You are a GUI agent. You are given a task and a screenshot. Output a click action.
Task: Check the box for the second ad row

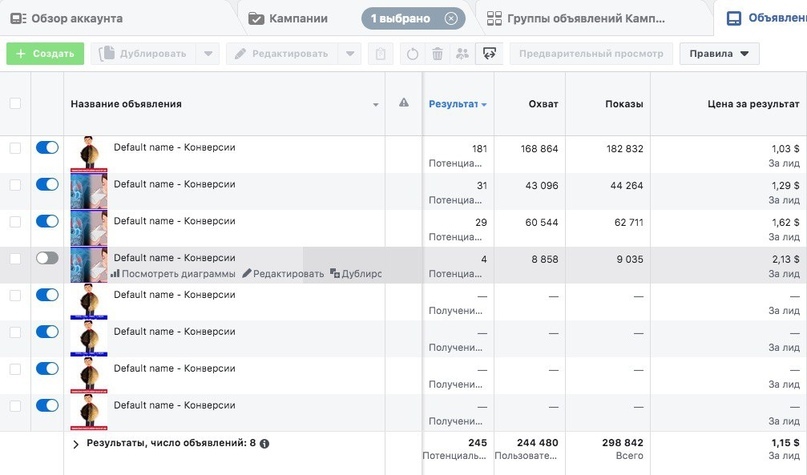pyautogui.click(x=15, y=185)
